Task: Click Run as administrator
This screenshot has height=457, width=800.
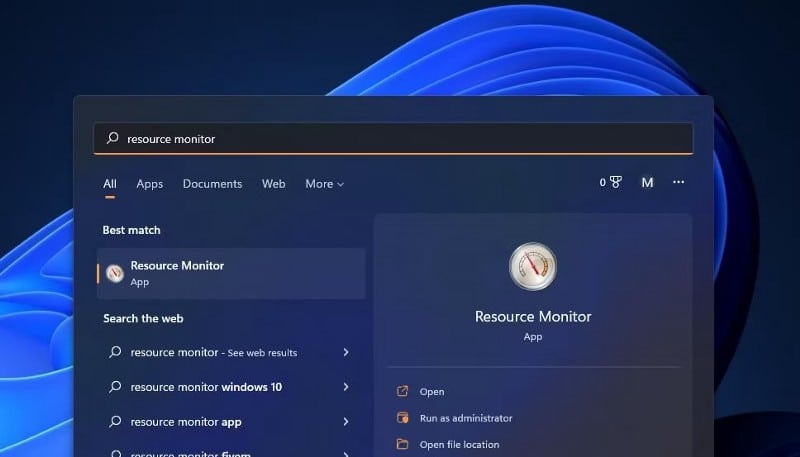Action: click(x=466, y=418)
